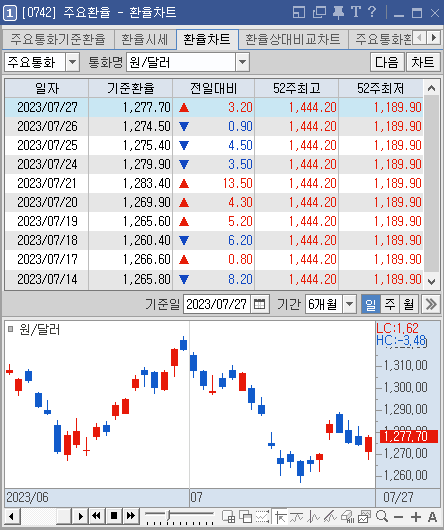Open the partially visible 주요통화환 tab
This screenshot has height=530, width=444.
(x=380, y=40)
